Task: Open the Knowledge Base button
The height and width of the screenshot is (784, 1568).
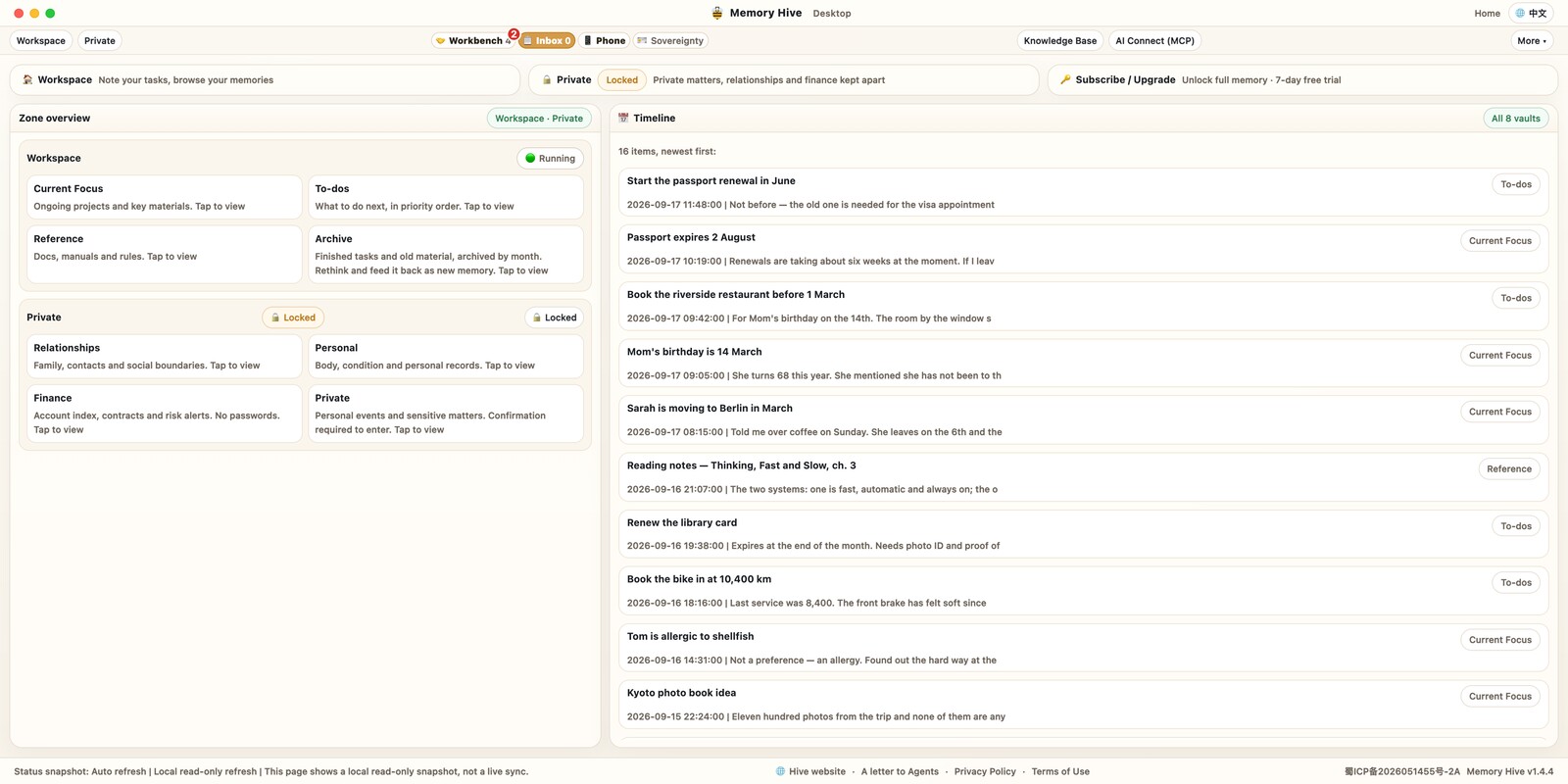Action: coord(1060,41)
